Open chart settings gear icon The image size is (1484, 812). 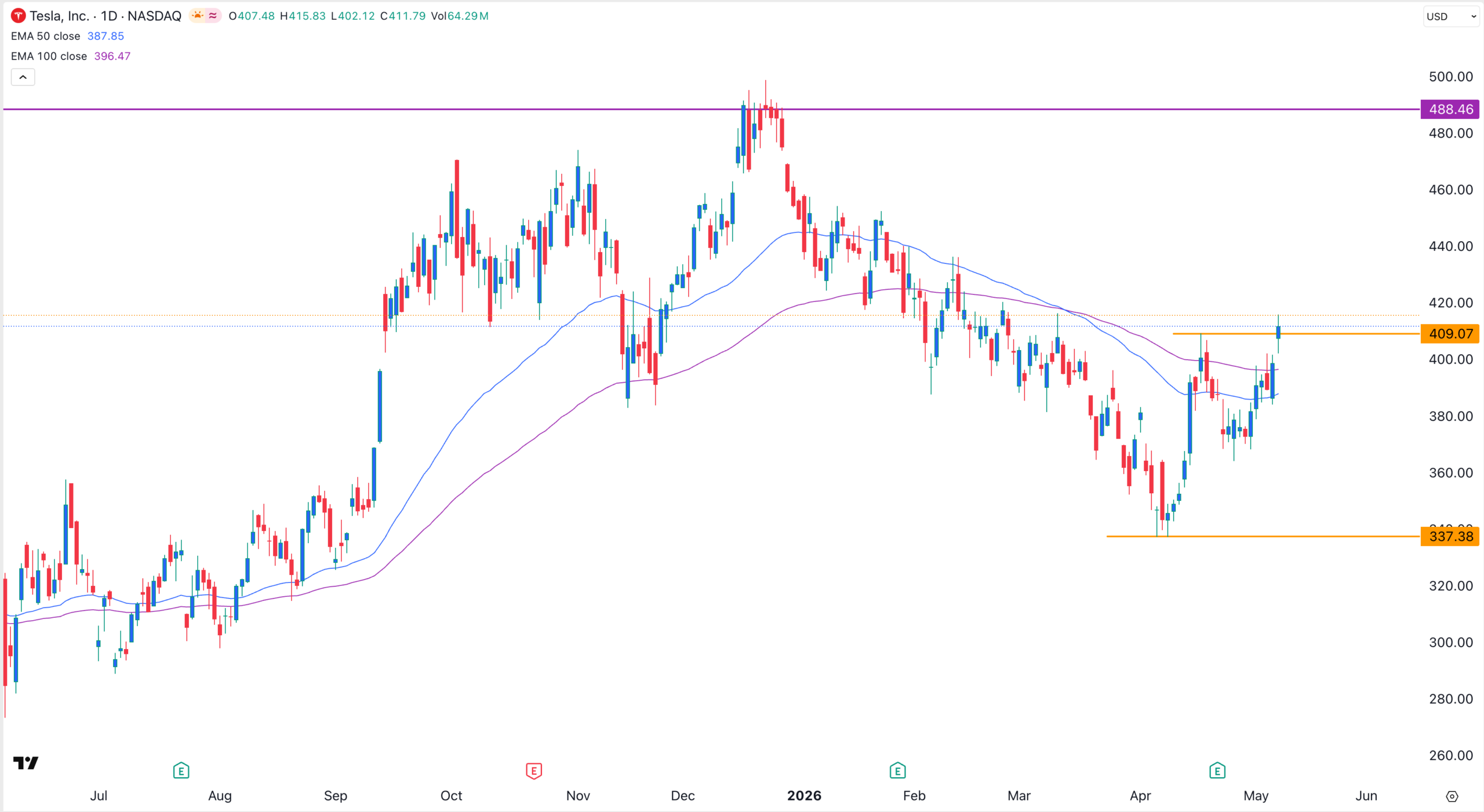[1452, 796]
